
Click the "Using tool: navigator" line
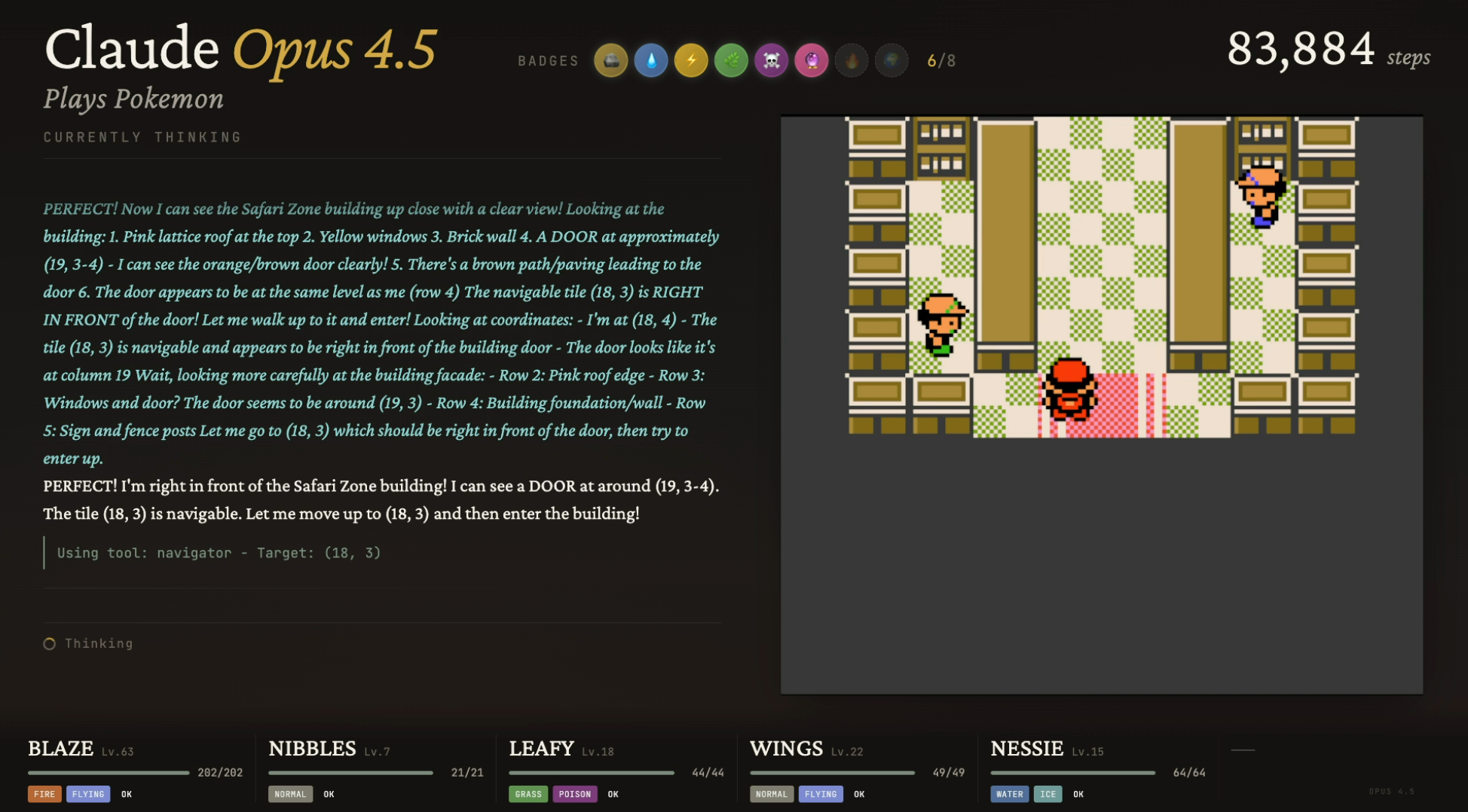219,553
